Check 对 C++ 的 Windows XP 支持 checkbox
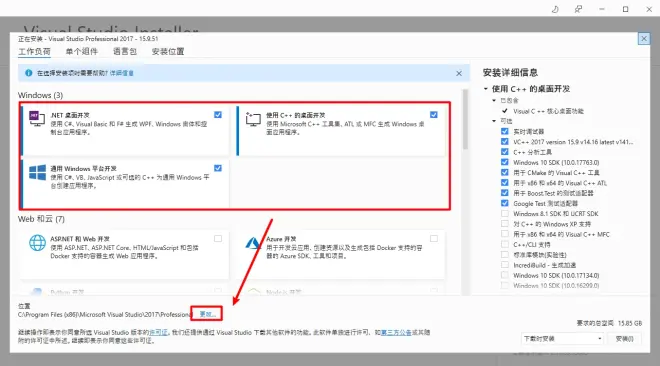 point(505,224)
